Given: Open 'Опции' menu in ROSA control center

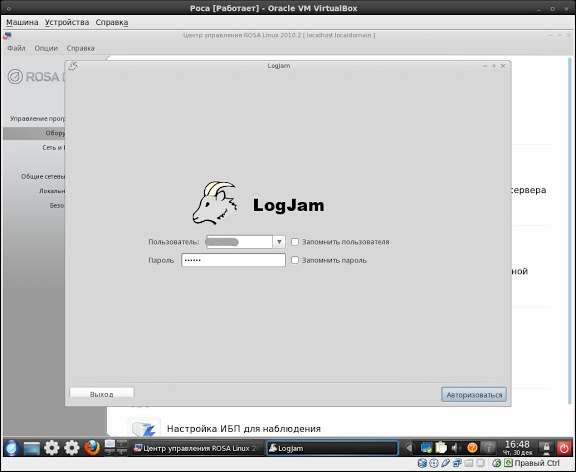Looking at the screenshot, I should [x=46, y=48].
